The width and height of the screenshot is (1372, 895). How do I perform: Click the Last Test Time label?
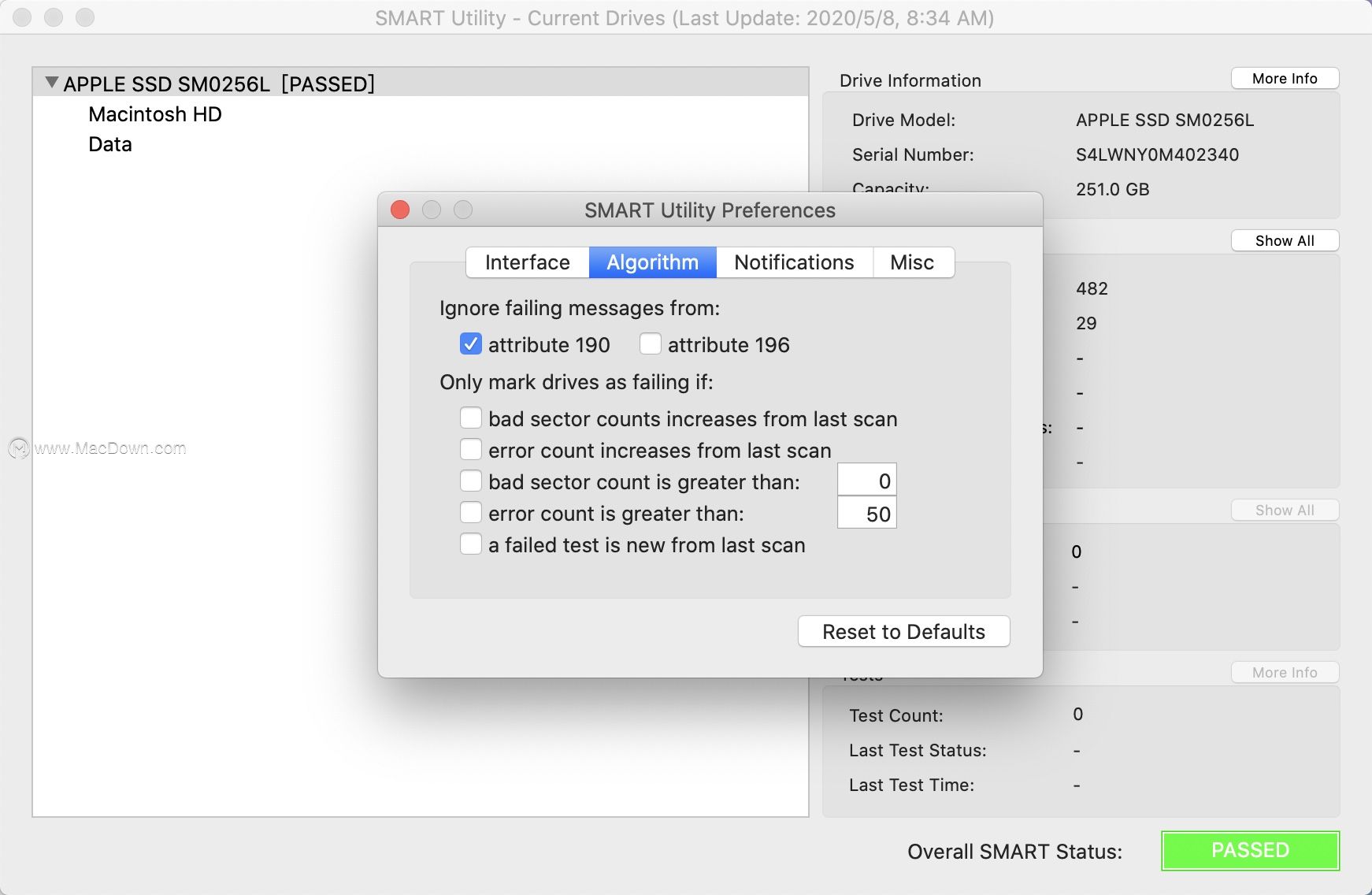[x=911, y=785]
